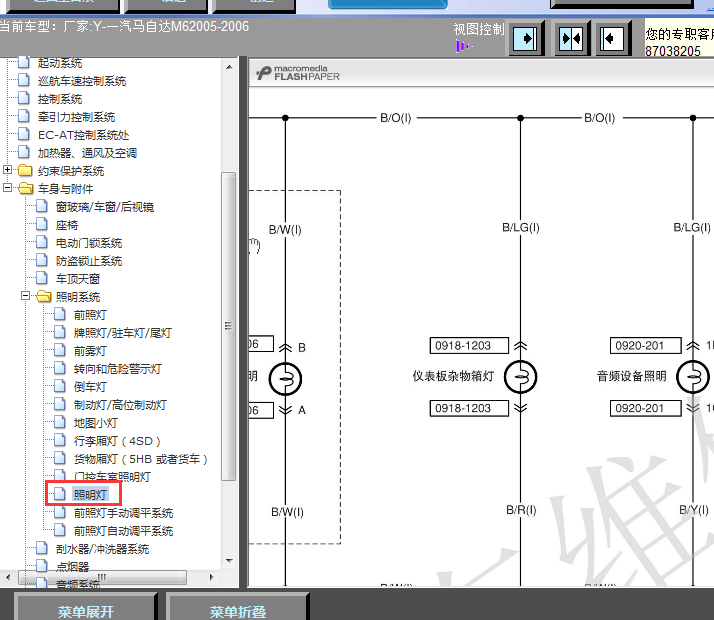Click the document icon beside 前照灯
714x620 pixels.
[x=60, y=314]
